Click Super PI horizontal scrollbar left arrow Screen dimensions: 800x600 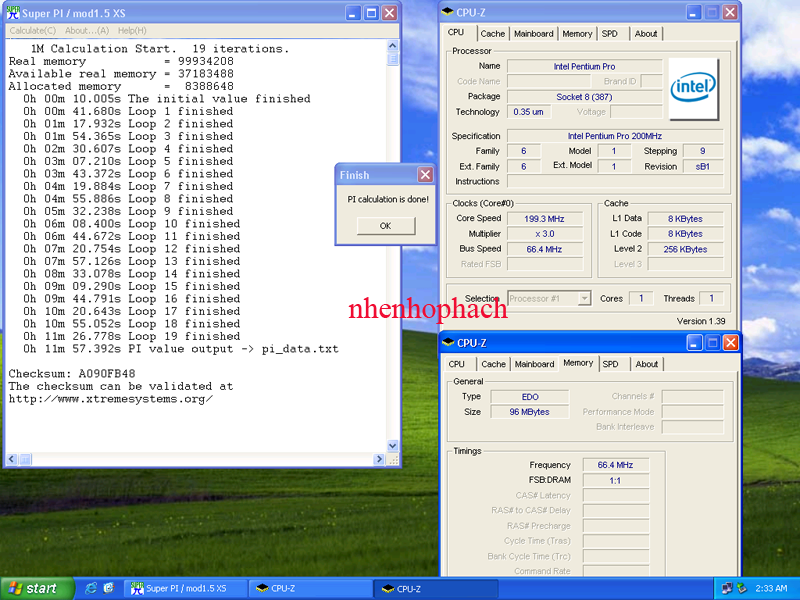pos(12,459)
